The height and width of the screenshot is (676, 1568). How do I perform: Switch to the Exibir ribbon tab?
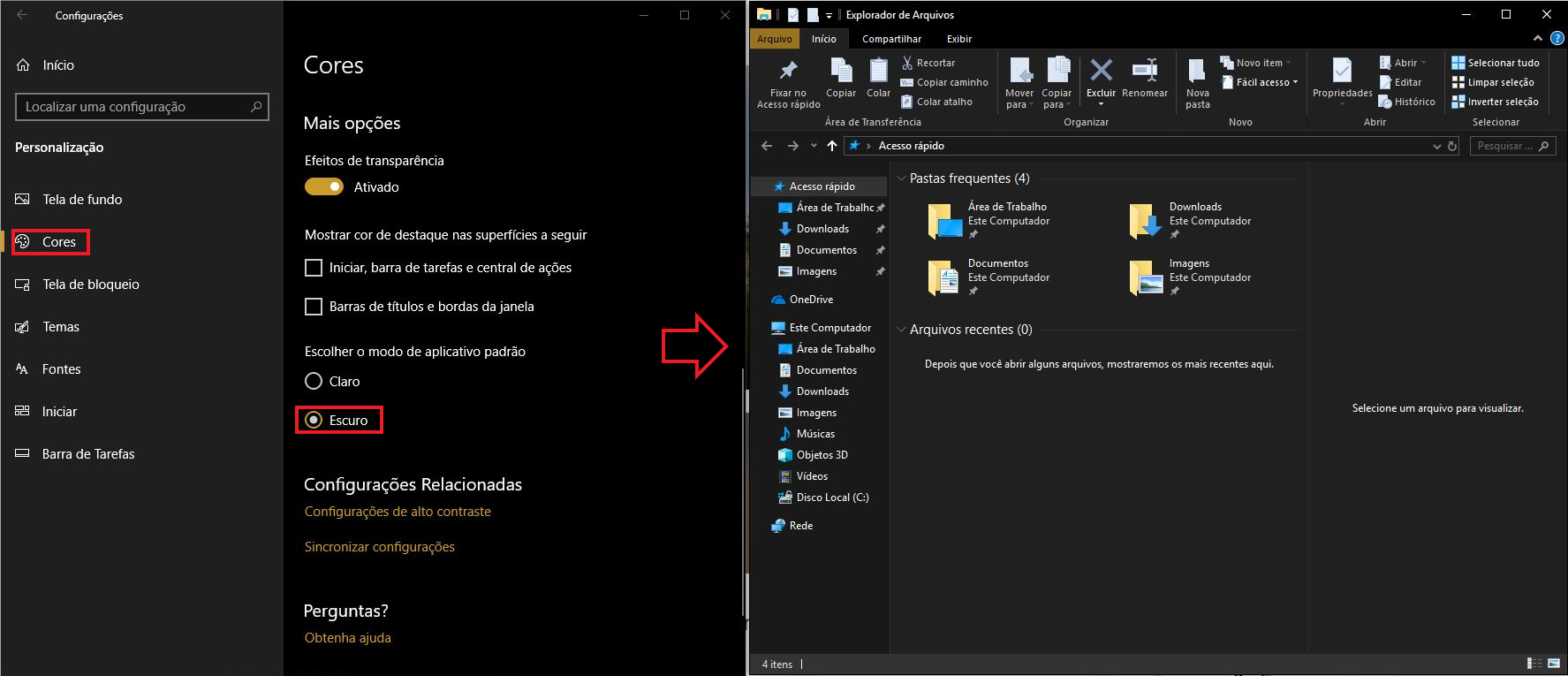pos(959,39)
